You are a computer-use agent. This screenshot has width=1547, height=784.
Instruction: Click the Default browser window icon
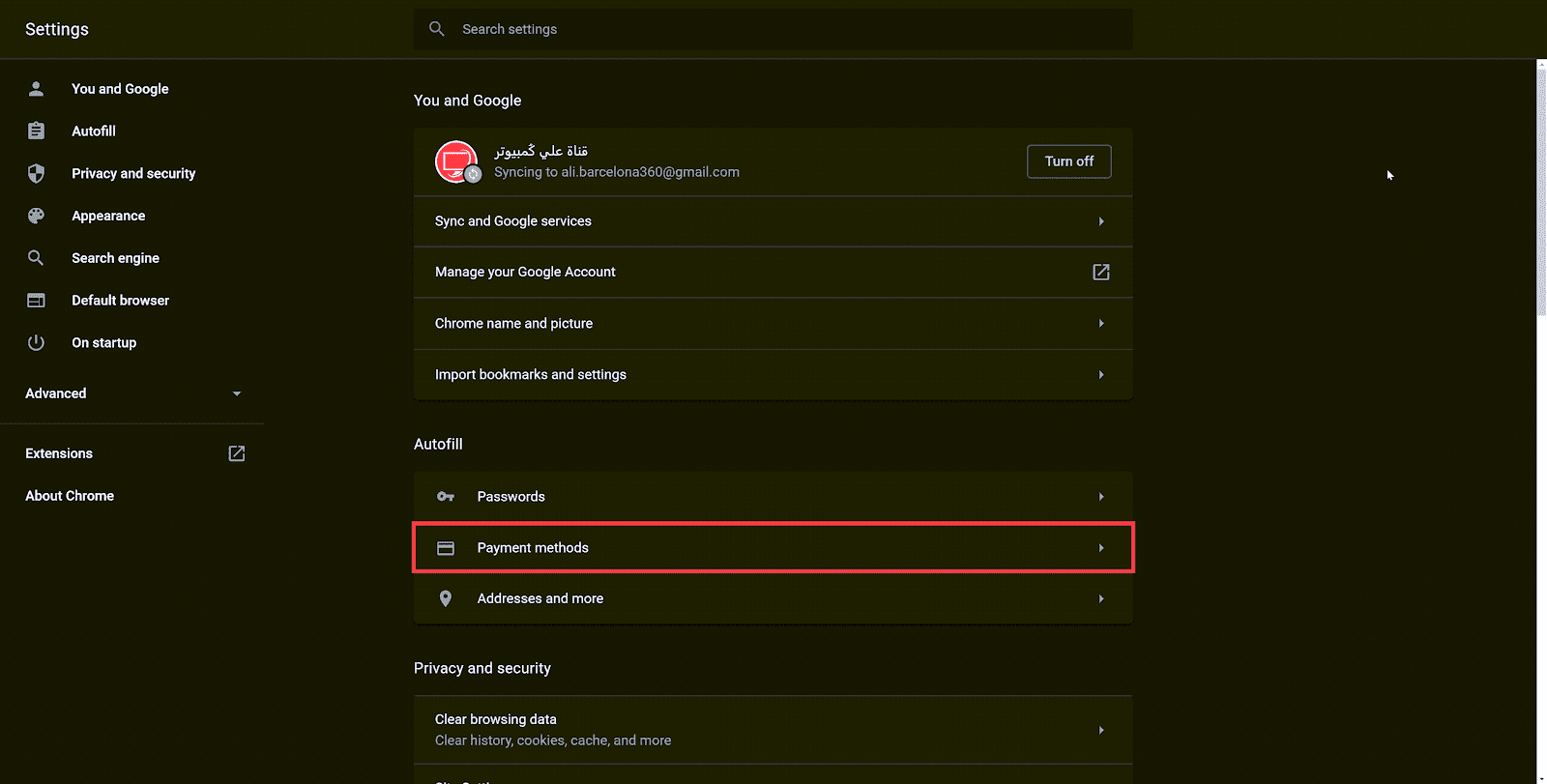click(x=36, y=301)
